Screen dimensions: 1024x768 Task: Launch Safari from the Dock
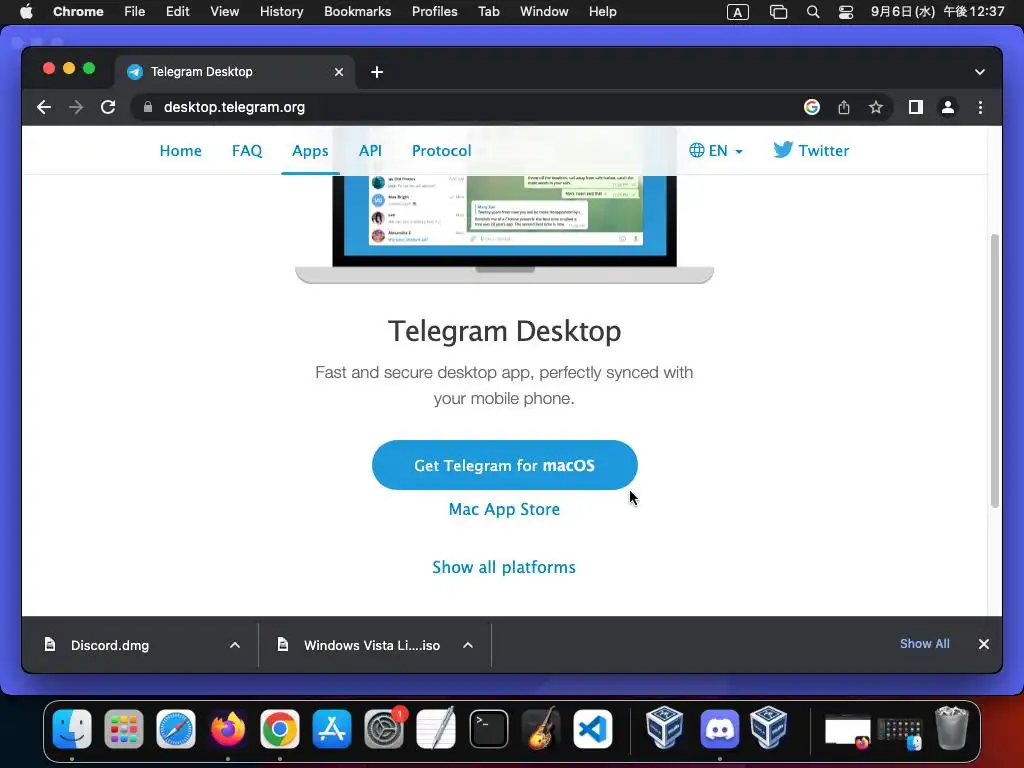176,729
